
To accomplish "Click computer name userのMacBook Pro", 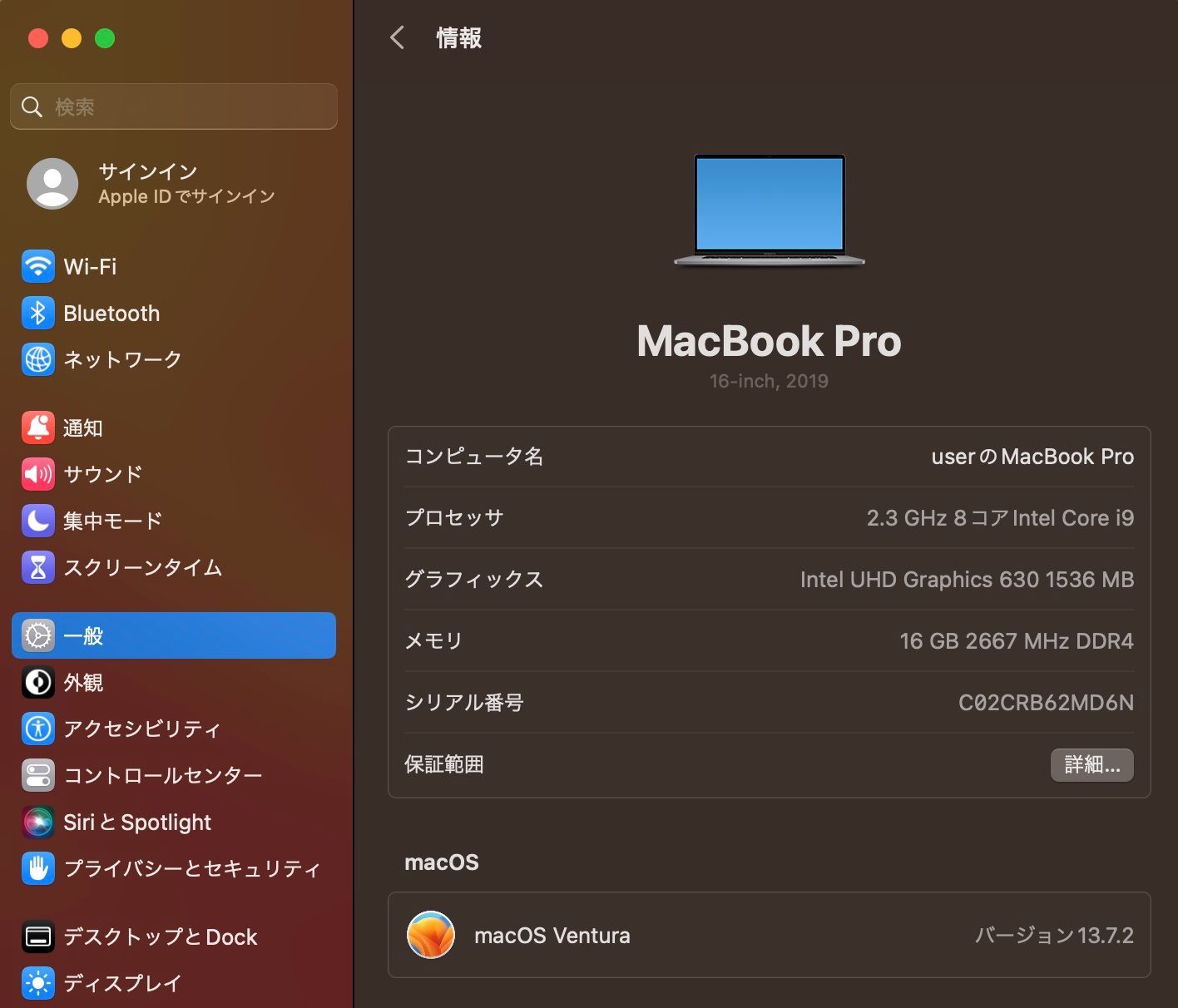I will click(x=1032, y=457).
